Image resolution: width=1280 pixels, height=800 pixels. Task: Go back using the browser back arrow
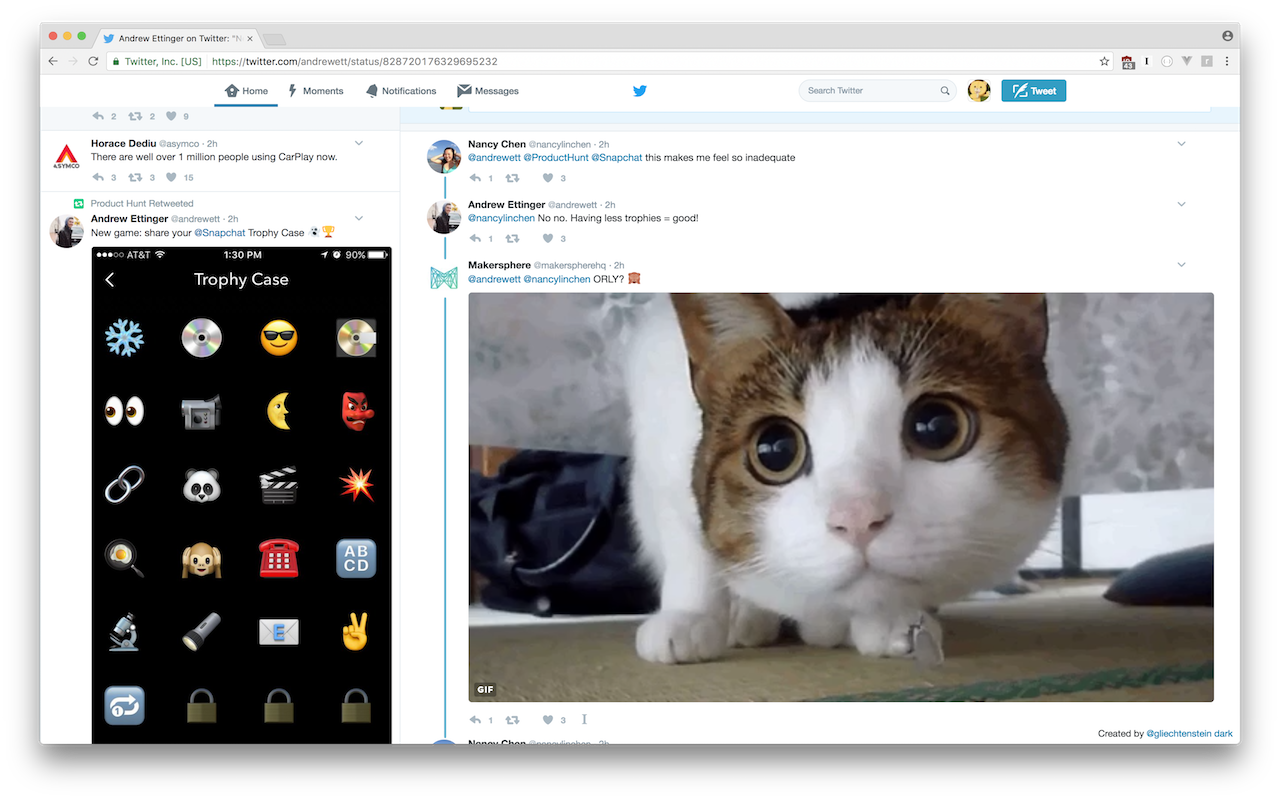click(x=53, y=61)
